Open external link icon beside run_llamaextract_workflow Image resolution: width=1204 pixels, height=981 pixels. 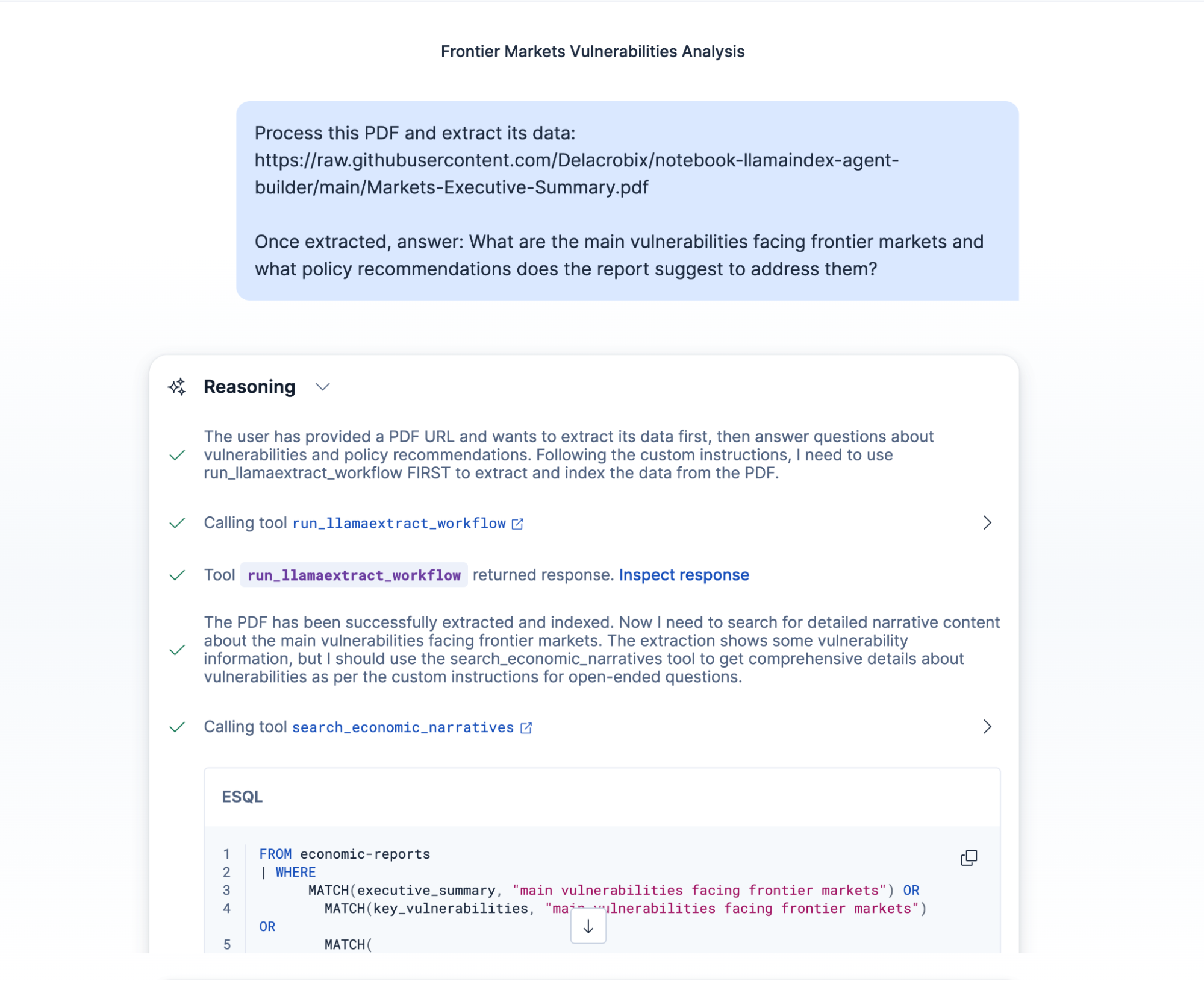[517, 524]
